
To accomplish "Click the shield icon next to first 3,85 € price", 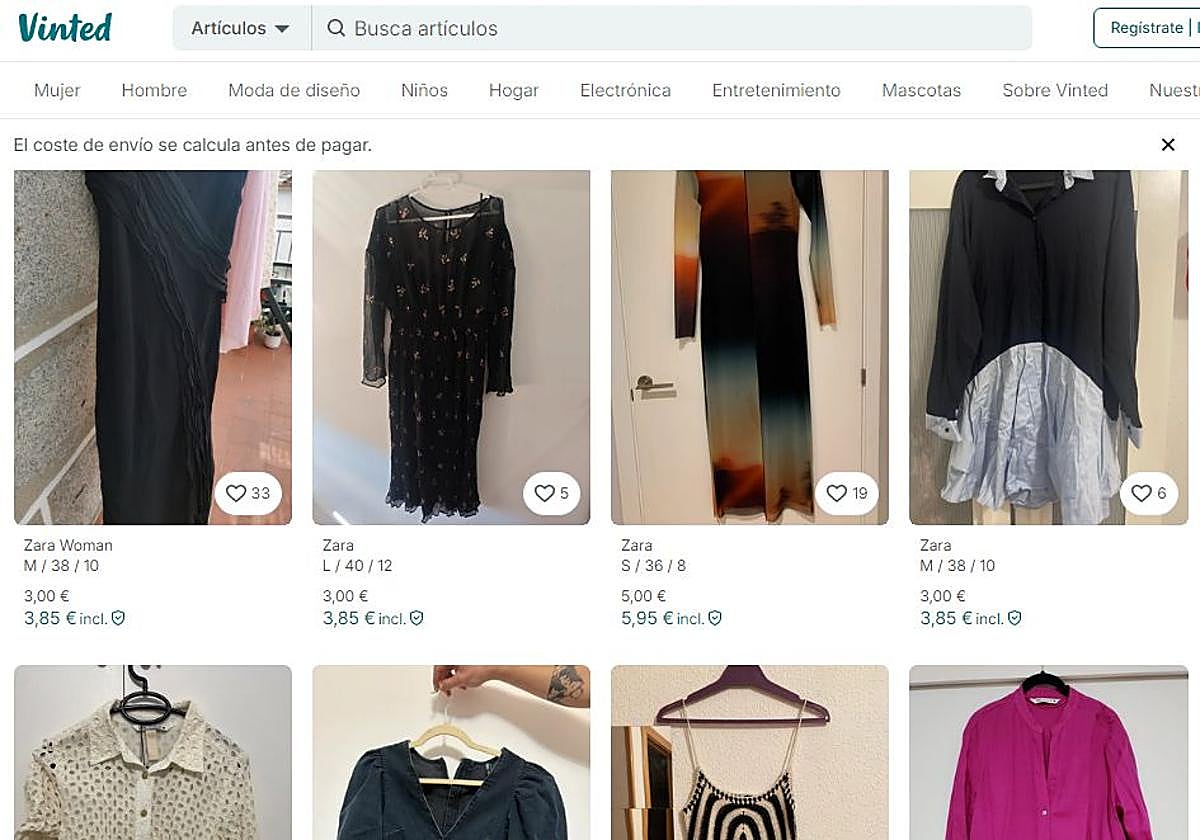I will pos(118,618).
